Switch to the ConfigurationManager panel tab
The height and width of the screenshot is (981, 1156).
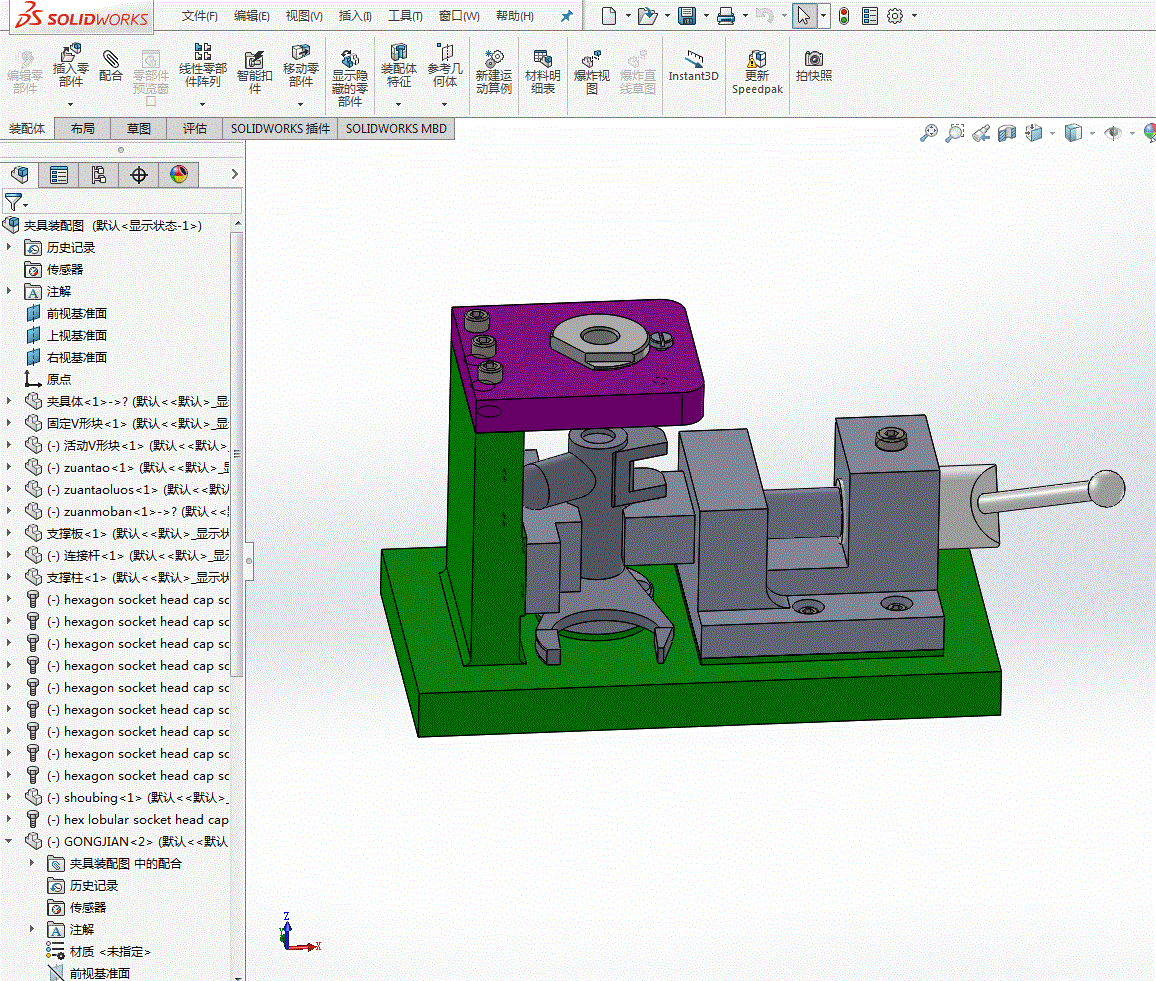click(x=98, y=175)
